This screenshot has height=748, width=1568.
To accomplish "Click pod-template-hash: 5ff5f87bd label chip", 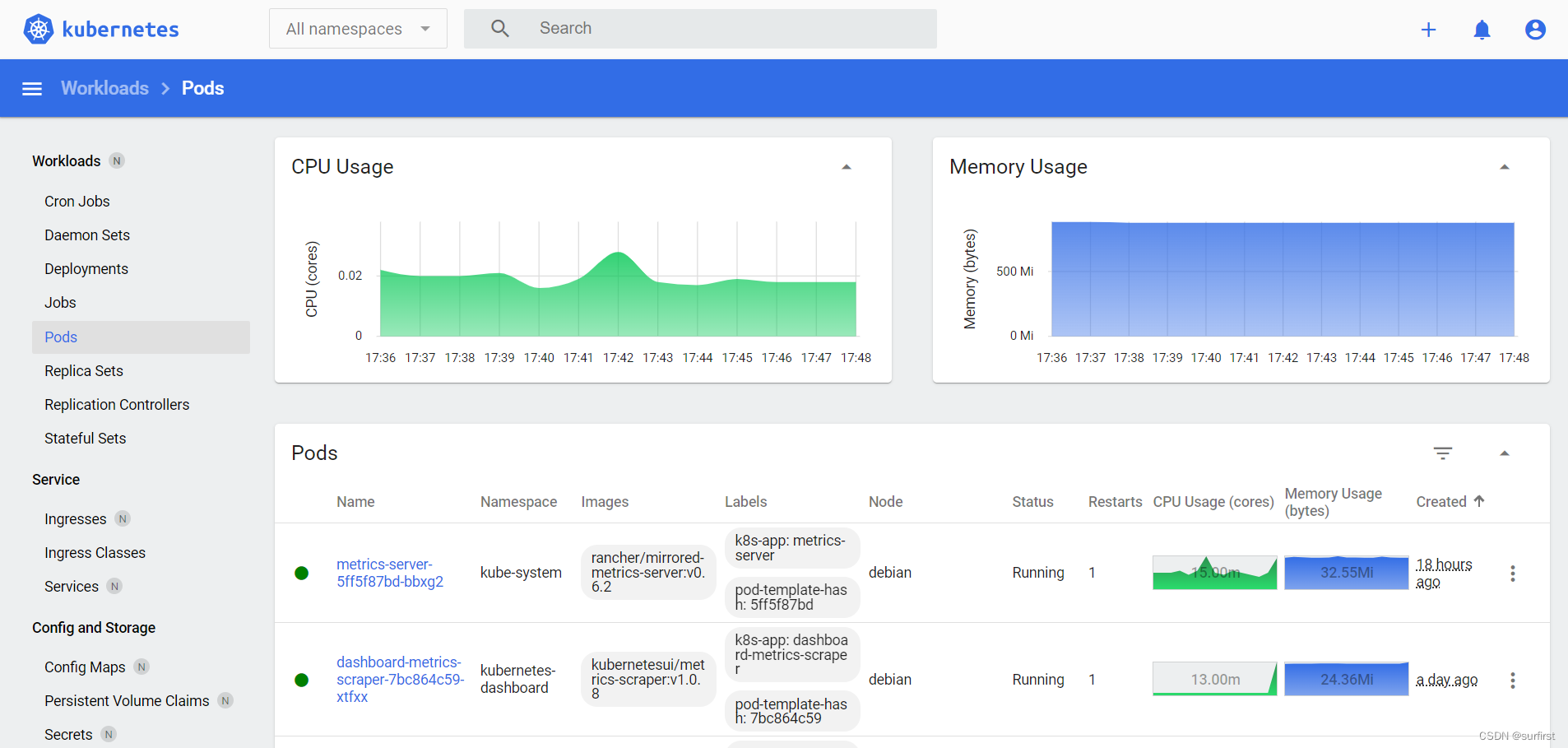I will 792,597.
